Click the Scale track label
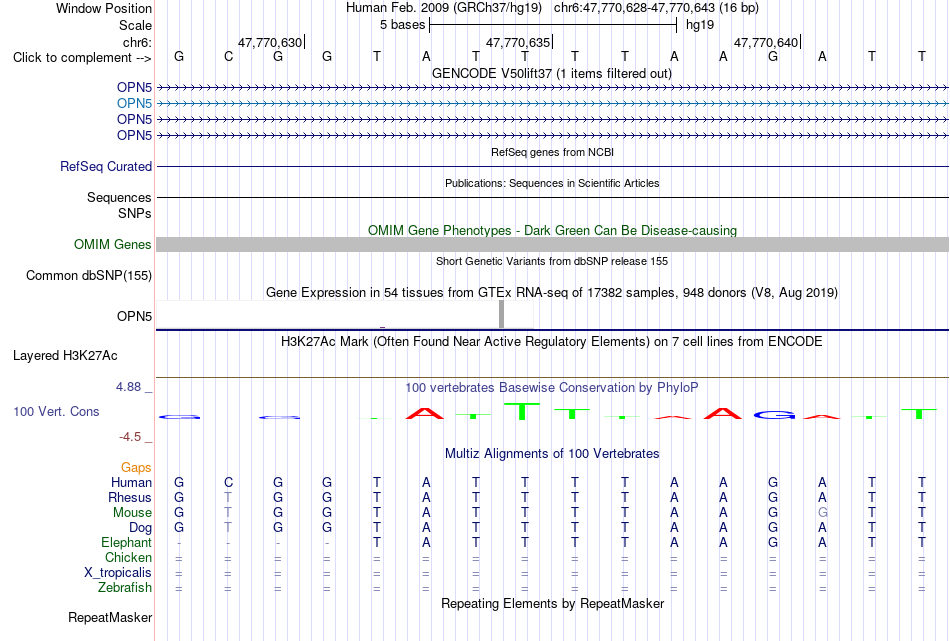This screenshot has height=641, width=950. click(135, 25)
